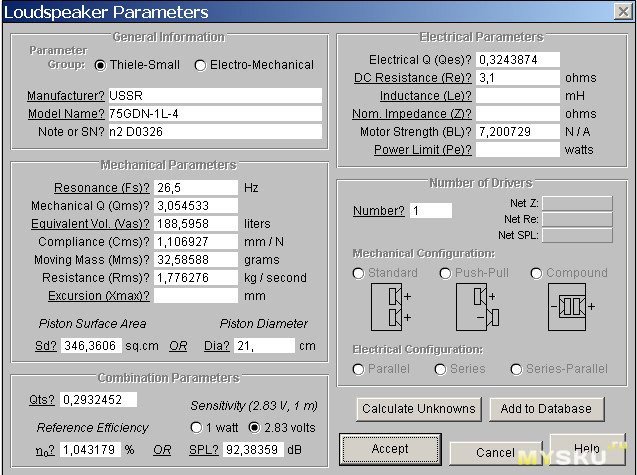
Task: Accept the loudspeaker parameters
Action: 389,449
